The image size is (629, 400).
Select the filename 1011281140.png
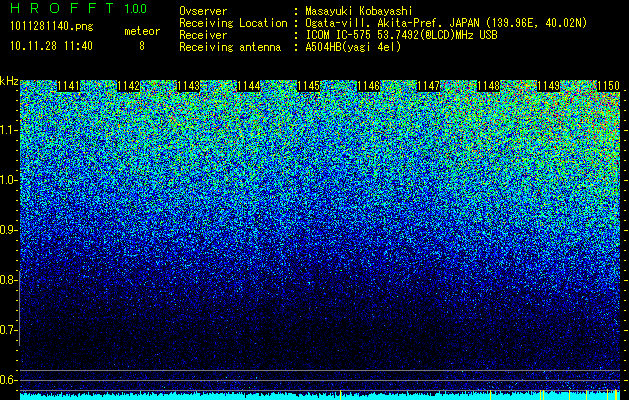[52, 27]
